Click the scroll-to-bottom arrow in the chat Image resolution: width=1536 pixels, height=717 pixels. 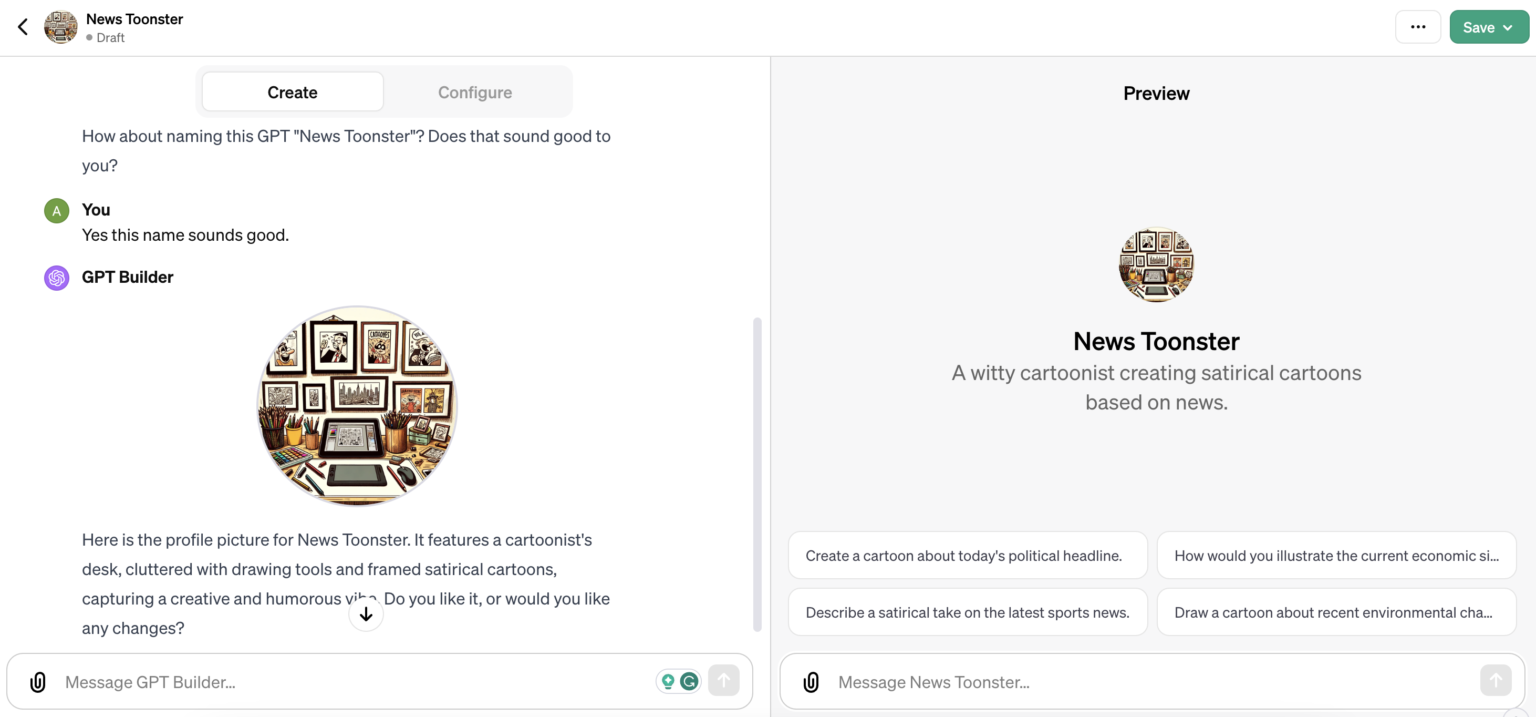pos(366,612)
